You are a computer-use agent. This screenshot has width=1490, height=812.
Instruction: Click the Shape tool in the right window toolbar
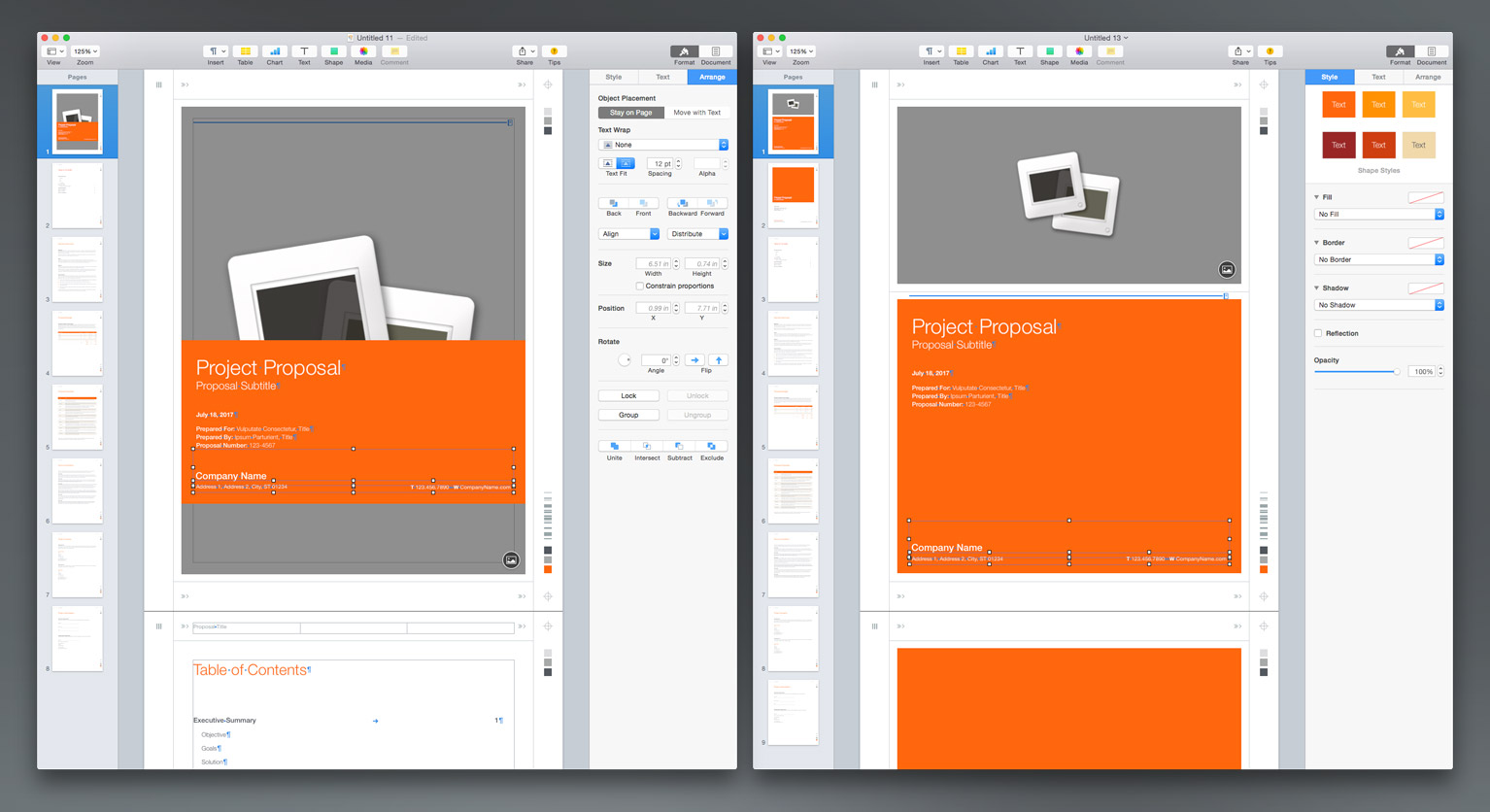[x=1049, y=51]
